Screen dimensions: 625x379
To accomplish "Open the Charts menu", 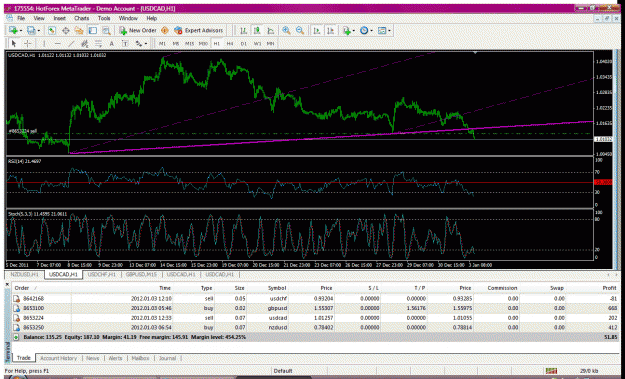I will (x=82, y=18).
